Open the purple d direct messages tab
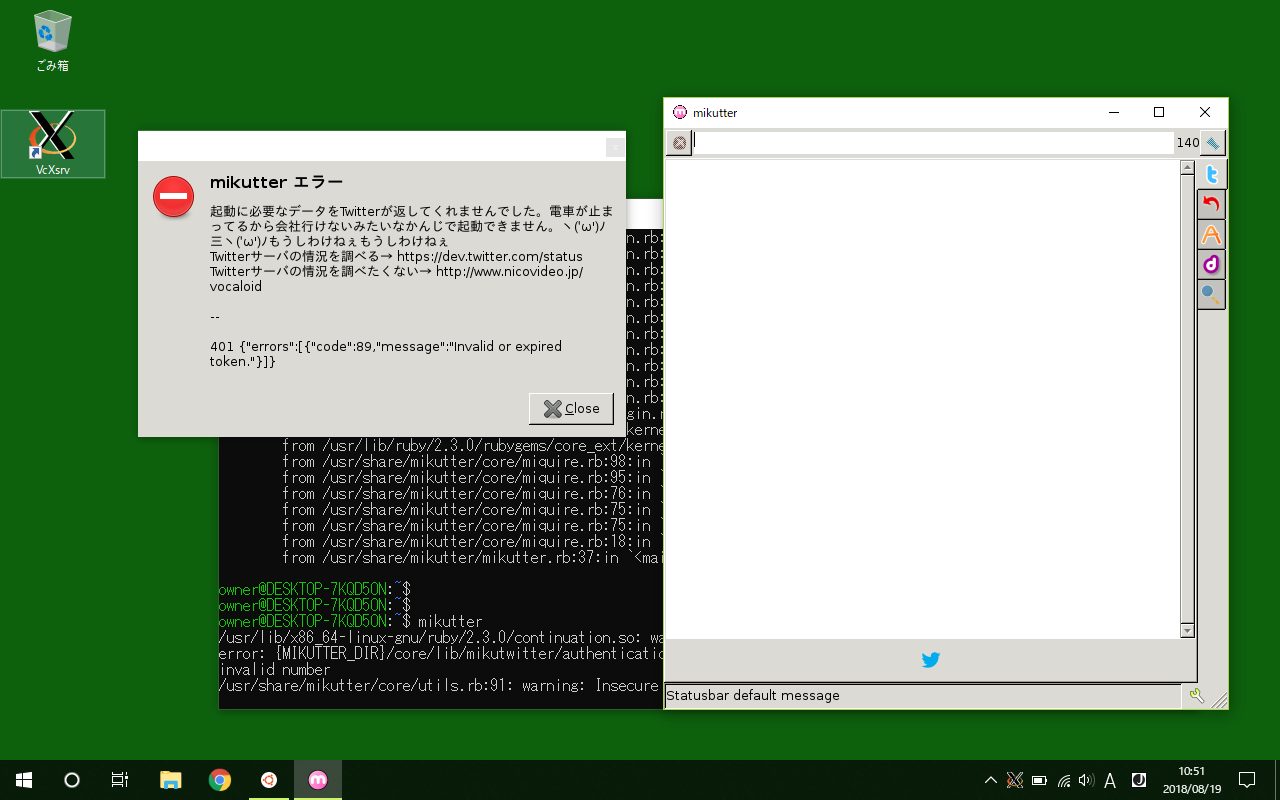This screenshot has height=800, width=1280. (x=1211, y=264)
